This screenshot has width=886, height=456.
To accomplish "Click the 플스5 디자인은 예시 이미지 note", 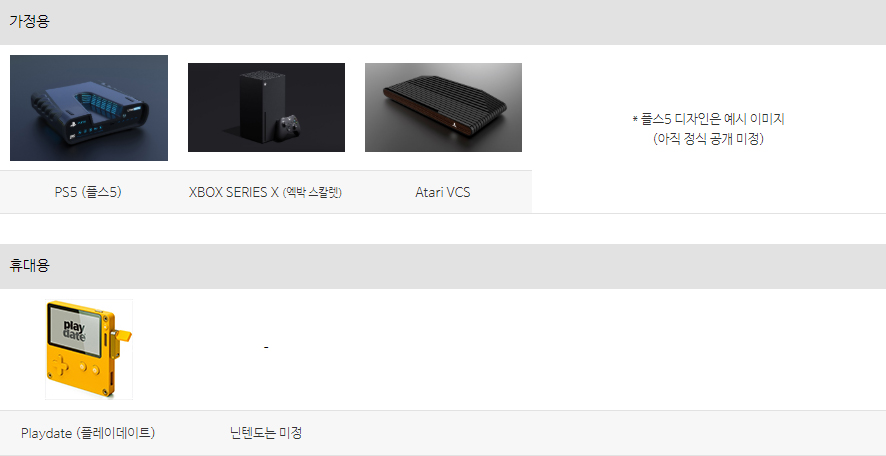I will (x=709, y=119).
